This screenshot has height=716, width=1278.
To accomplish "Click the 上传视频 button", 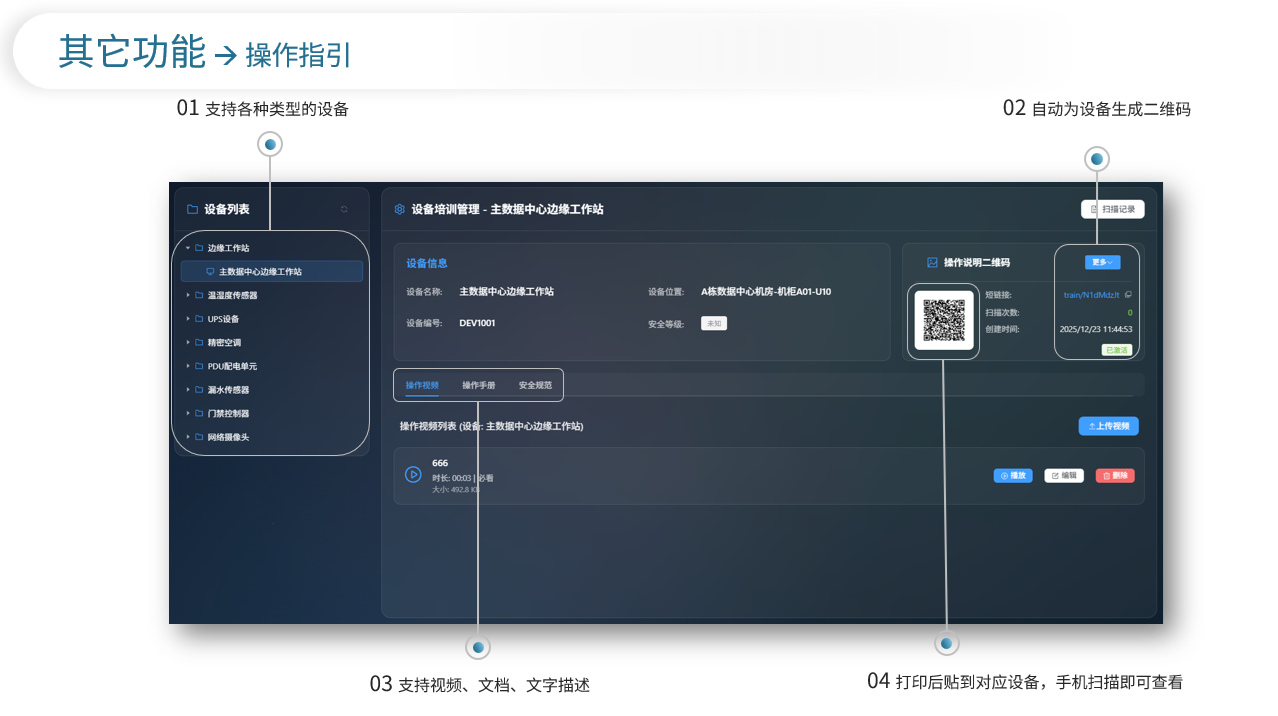I will pyautogui.click(x=1108, y=426).
